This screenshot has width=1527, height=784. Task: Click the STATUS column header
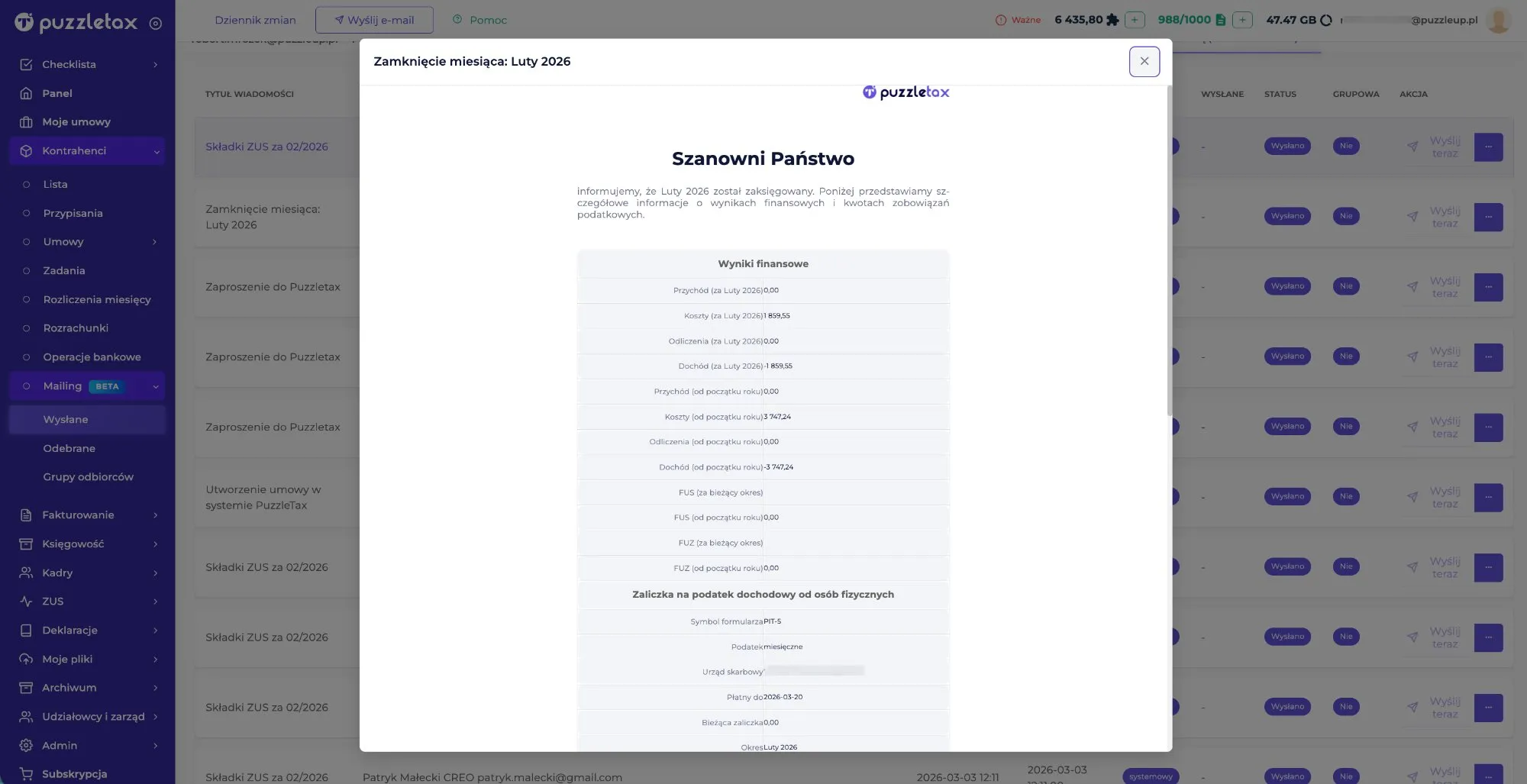[1280, 94]
